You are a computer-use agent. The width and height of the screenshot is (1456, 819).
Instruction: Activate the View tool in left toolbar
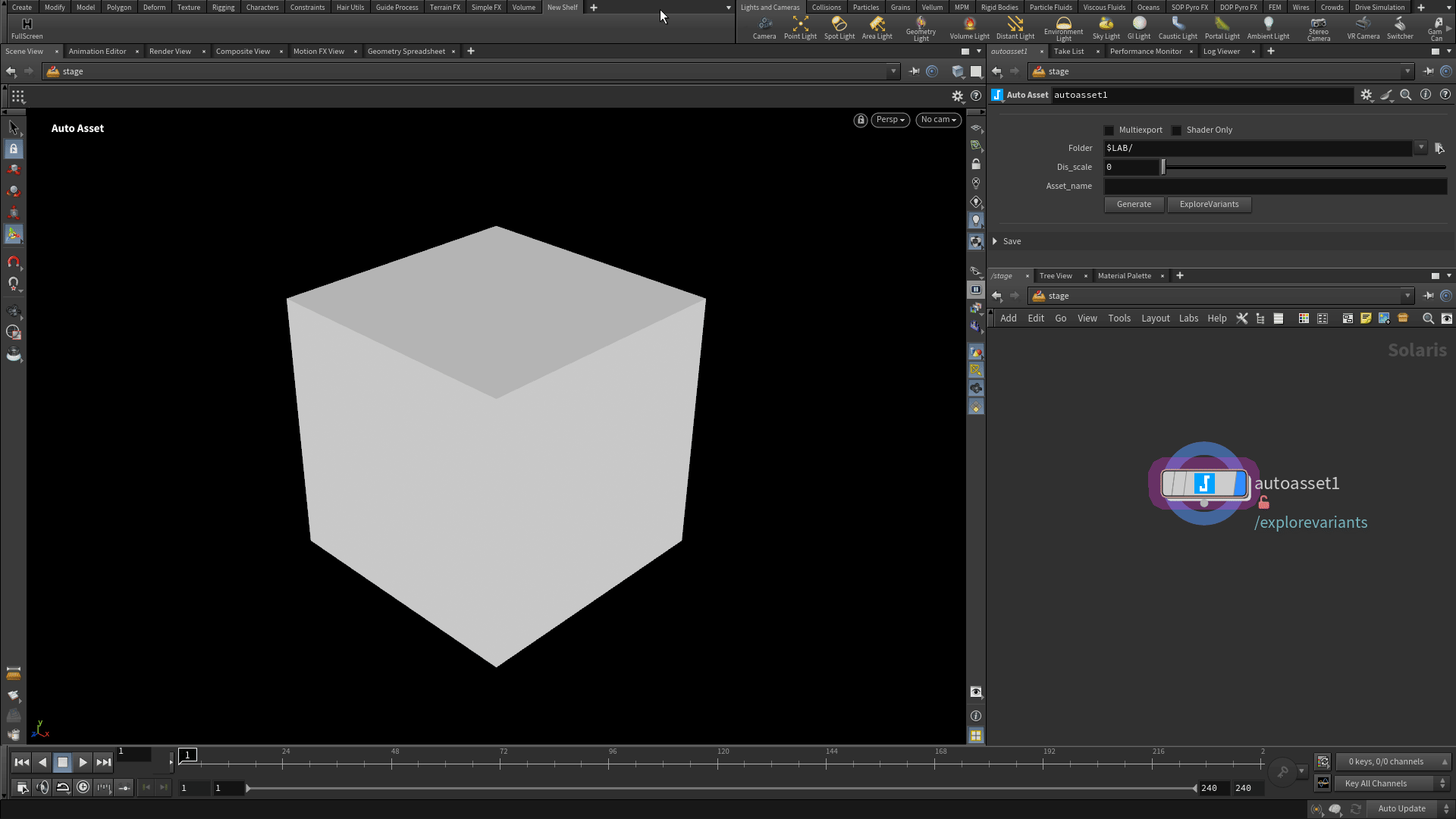pos(14,127)
